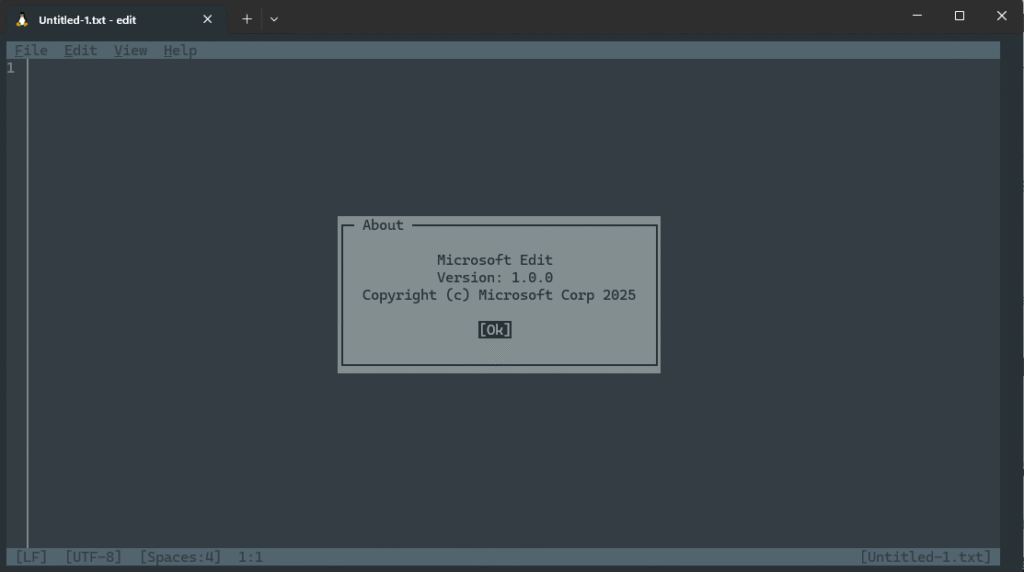Click the Linux penguin tab icon
Screen dimensions: 1024x572
(22, 20)
